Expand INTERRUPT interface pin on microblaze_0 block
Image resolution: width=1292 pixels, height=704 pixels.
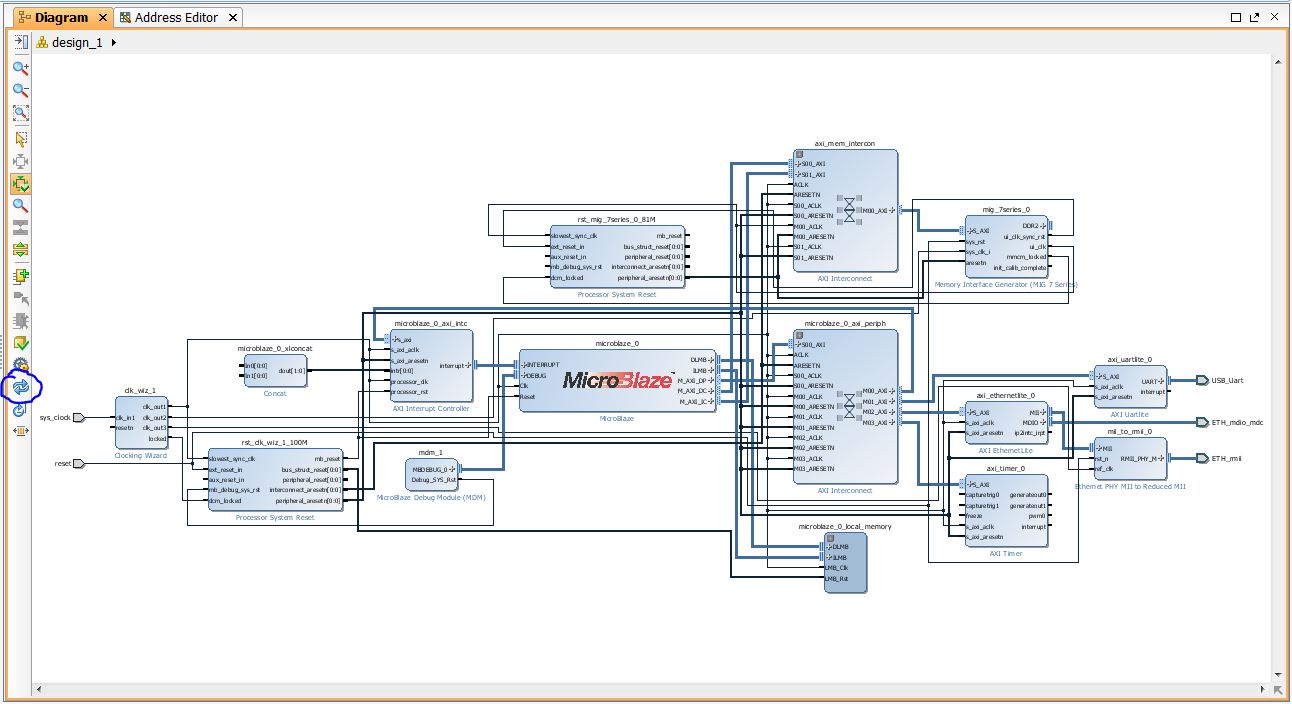point(524,365)
